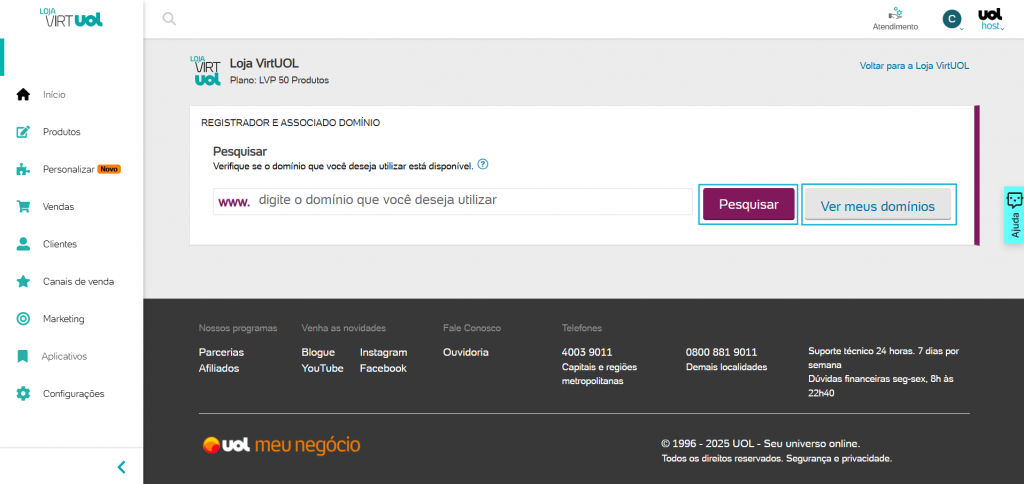Click the Ver meus domínios button
1024x484 pixels.
tap(878, 206)
